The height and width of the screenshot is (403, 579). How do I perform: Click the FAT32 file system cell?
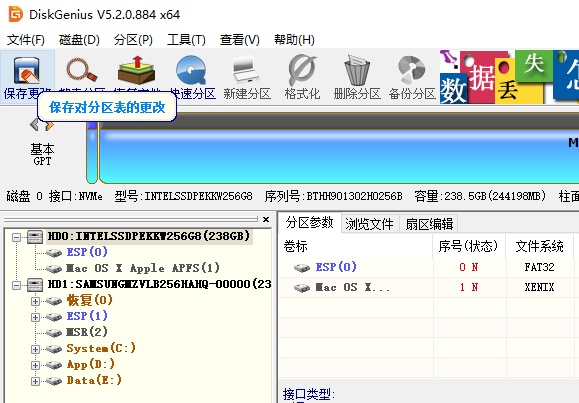click(x=539, y=267)
